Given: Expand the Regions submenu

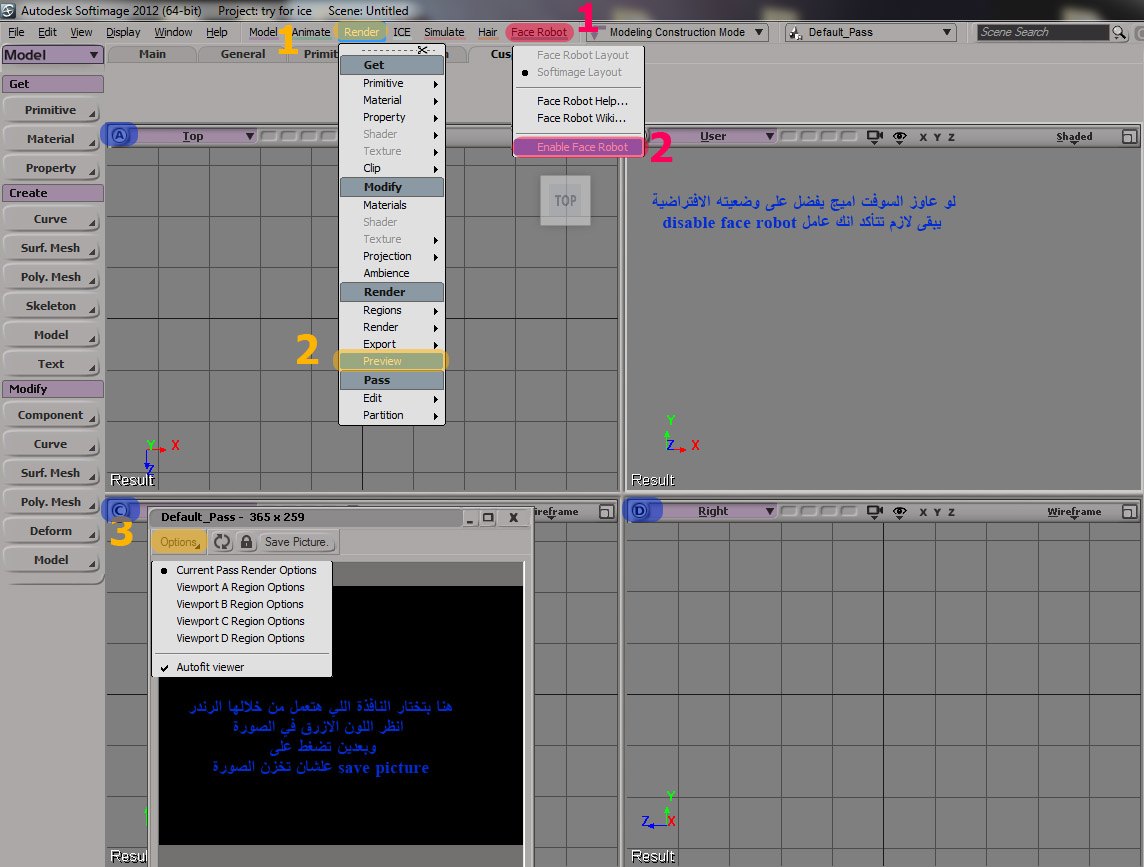Looking at the screenshot, I should coord(393,310).
